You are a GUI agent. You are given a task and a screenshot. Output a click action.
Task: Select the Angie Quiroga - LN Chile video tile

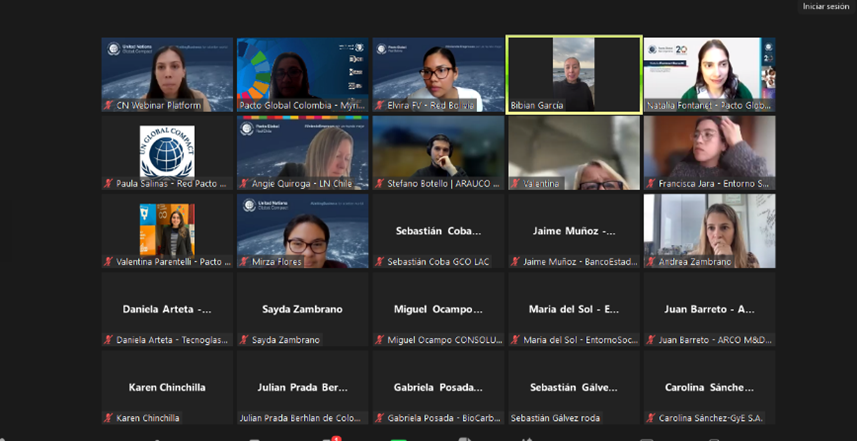[302, 150]
